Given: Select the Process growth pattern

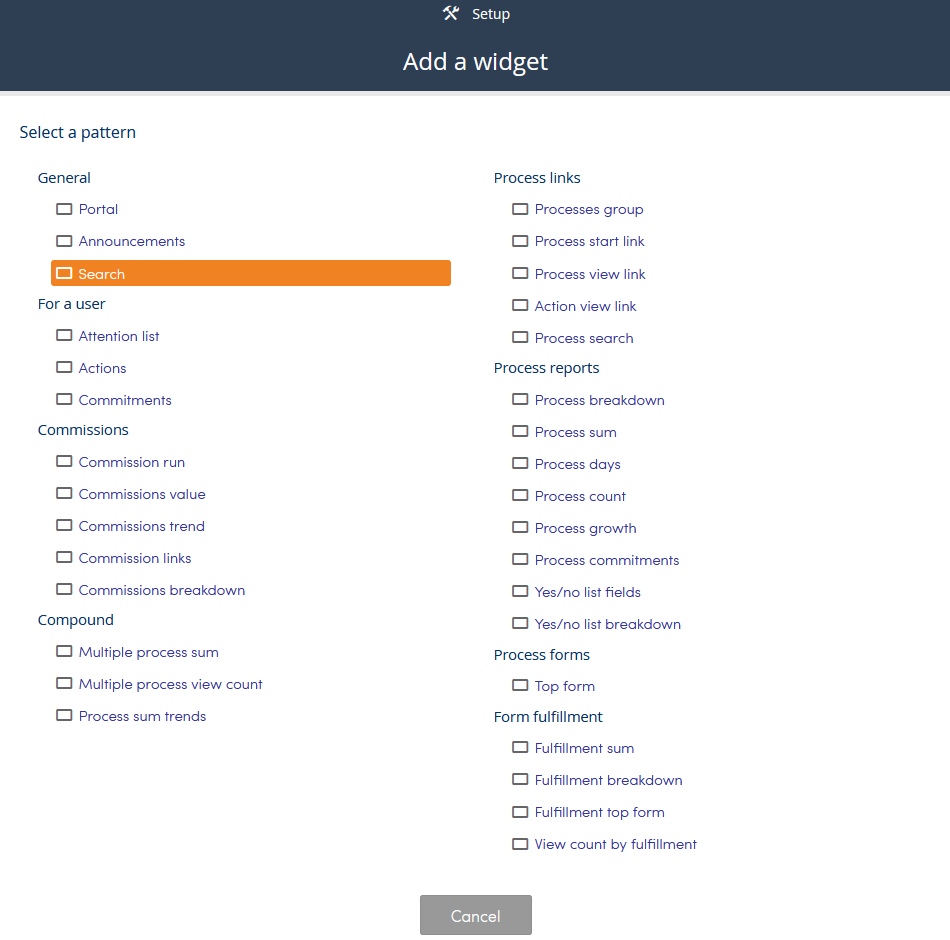Looking at the screenshot, I should click(585, 528).
